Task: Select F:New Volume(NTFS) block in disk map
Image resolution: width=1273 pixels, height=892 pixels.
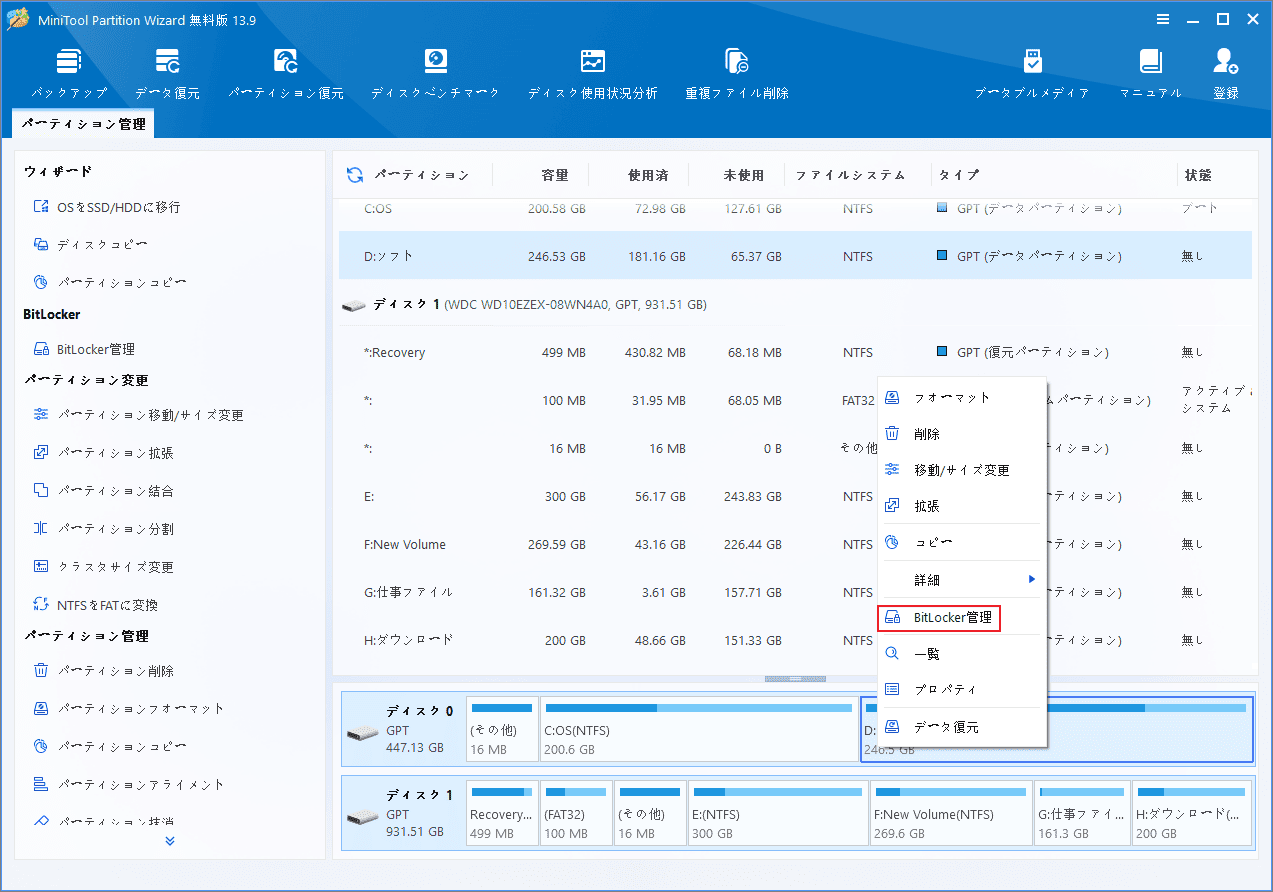Action: (950, 814)
